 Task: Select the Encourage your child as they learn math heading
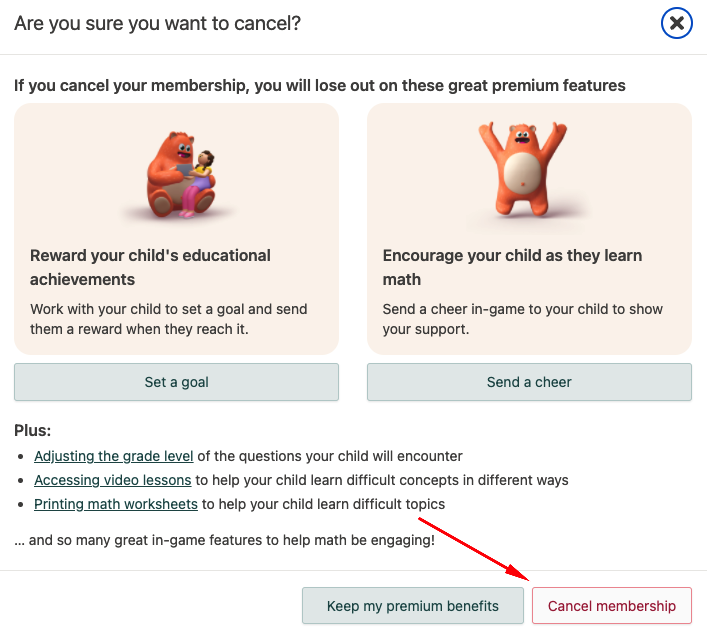512,267
